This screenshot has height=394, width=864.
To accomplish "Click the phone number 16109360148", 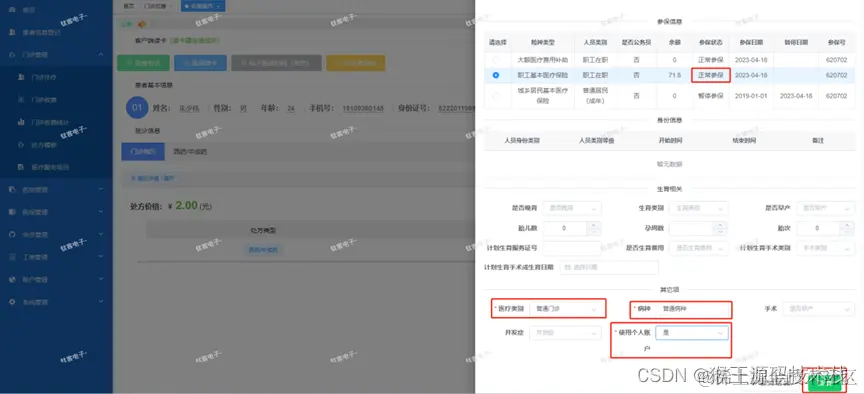I will (362, 109).
